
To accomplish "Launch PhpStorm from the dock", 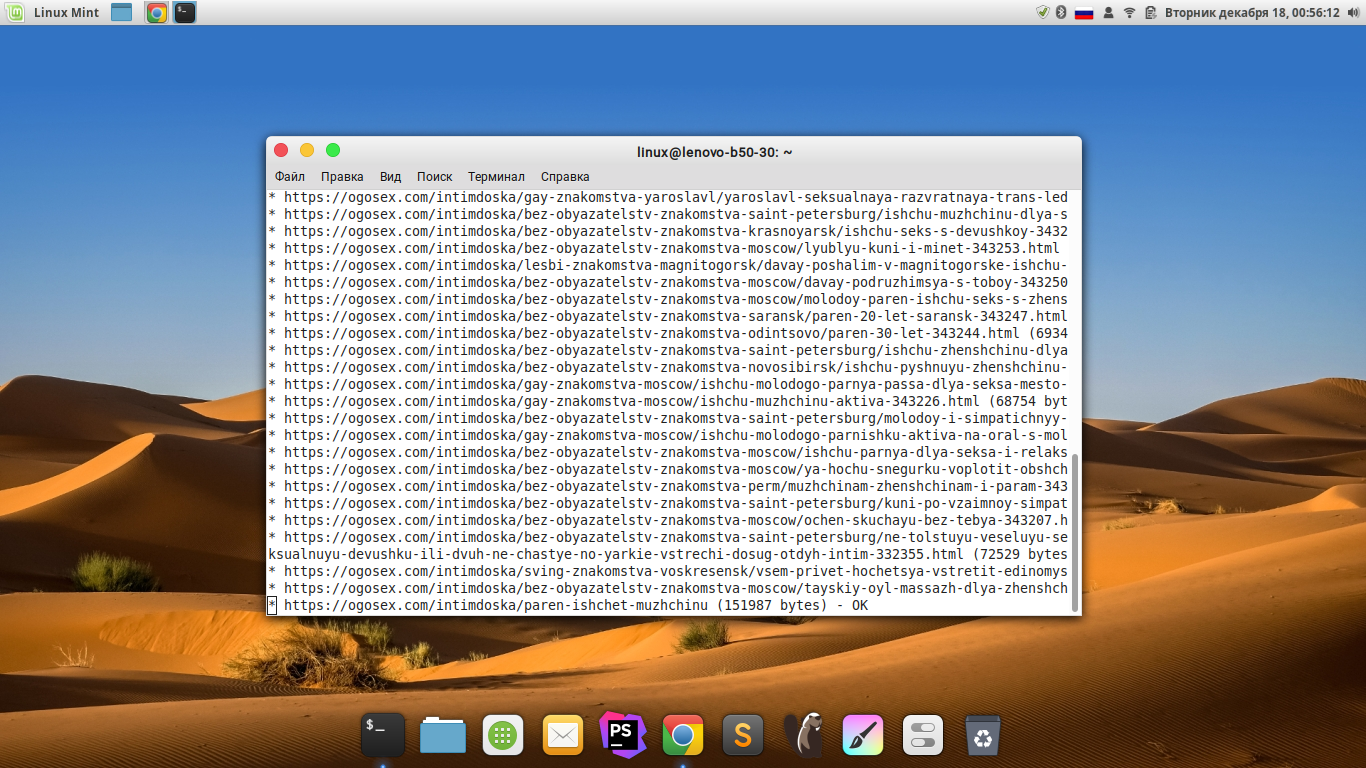I will (622, 735).
